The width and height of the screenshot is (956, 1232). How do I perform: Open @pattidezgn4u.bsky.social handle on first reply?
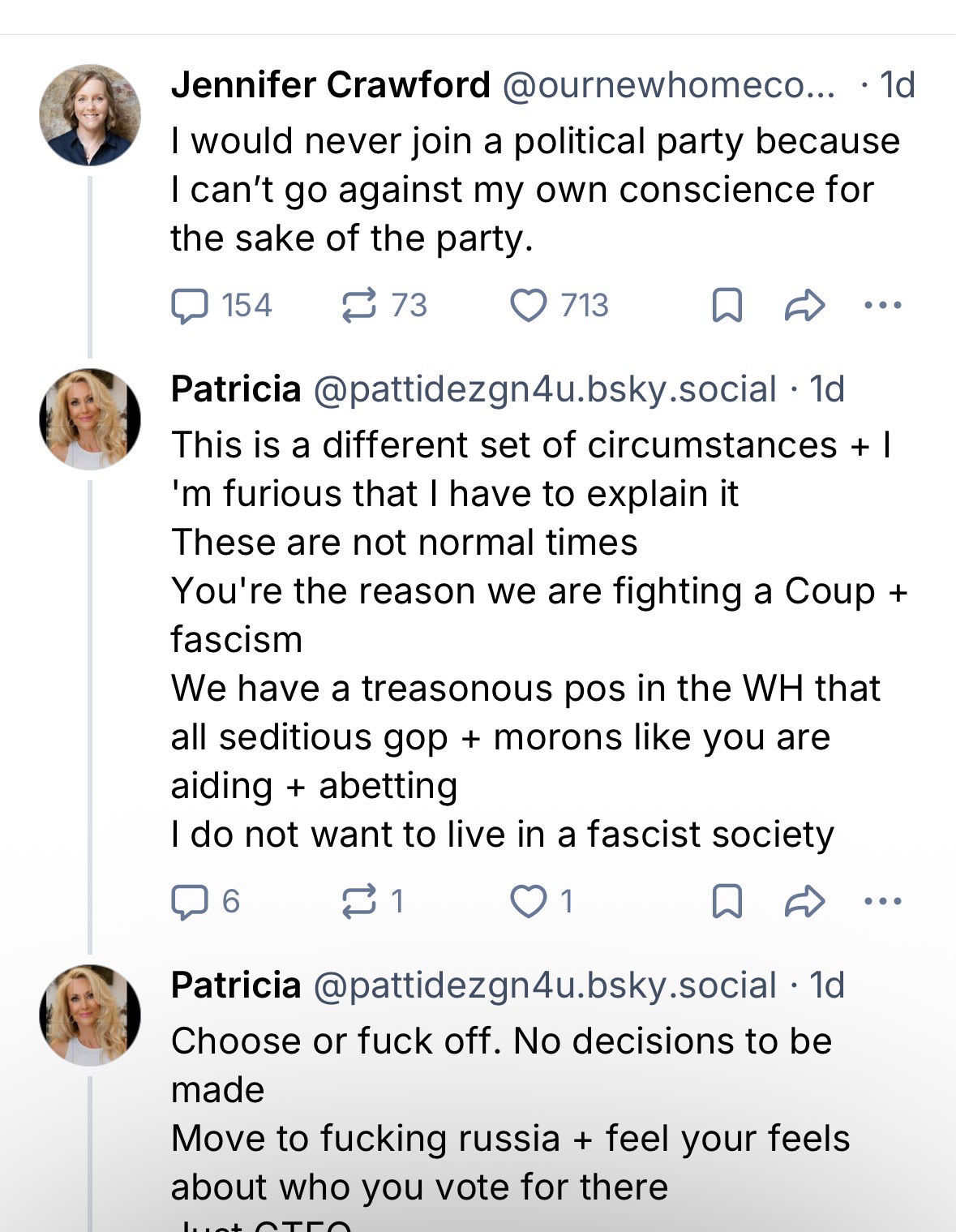(544, 389)
